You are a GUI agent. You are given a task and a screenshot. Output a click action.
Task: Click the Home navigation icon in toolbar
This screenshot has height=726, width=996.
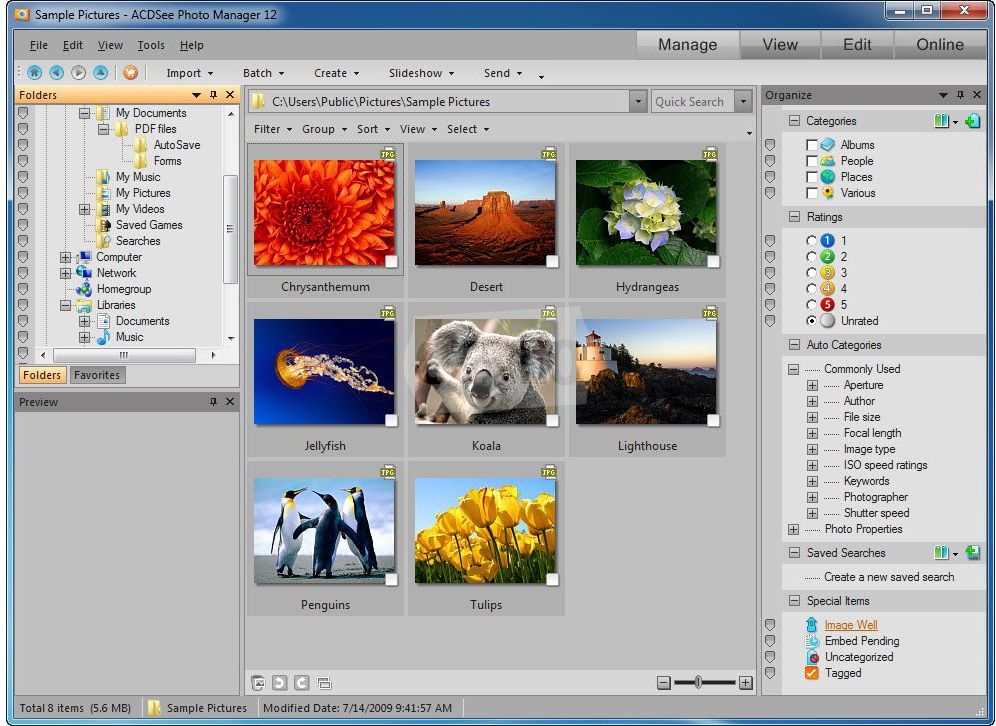click(34, 73)
